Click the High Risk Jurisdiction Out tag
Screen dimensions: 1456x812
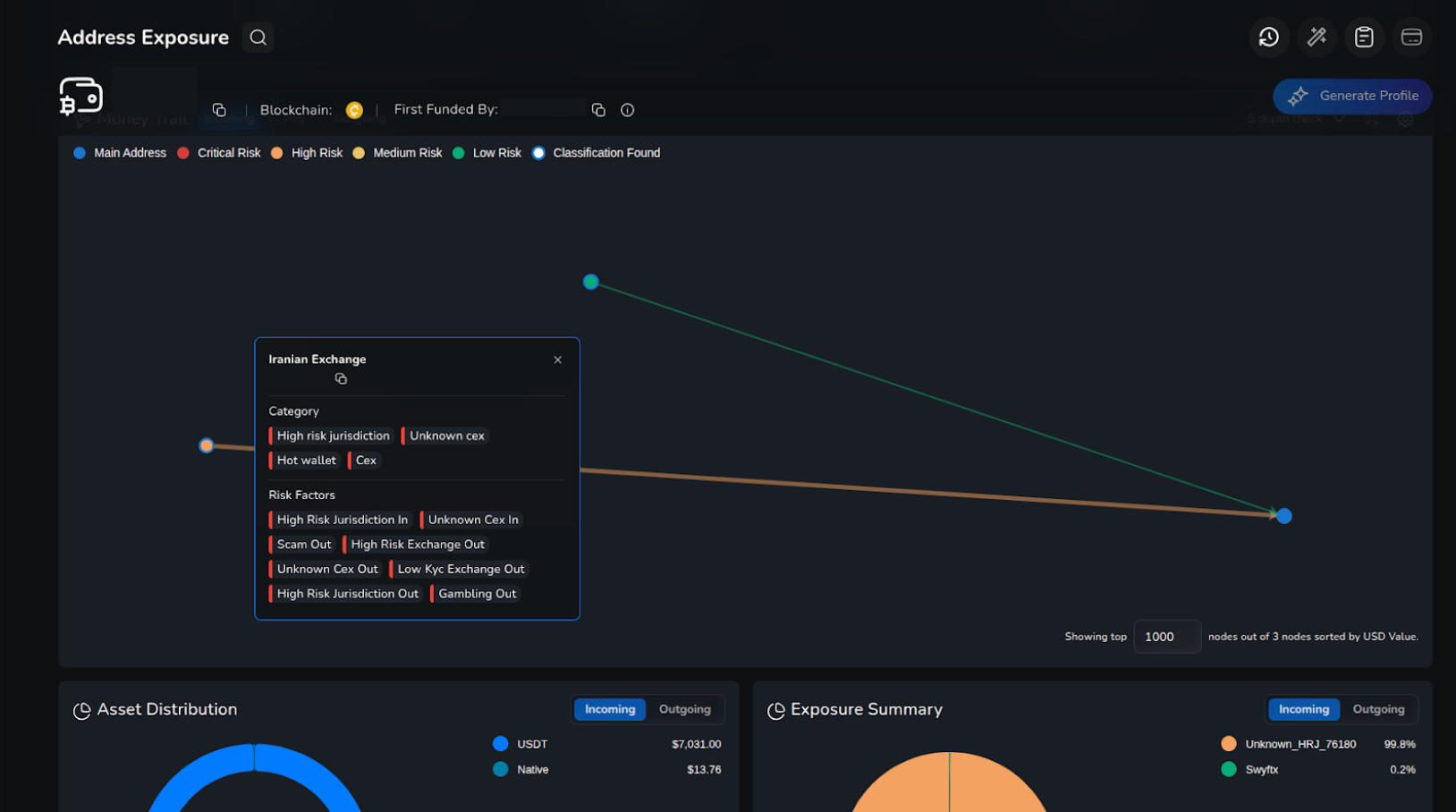[345, 594]
